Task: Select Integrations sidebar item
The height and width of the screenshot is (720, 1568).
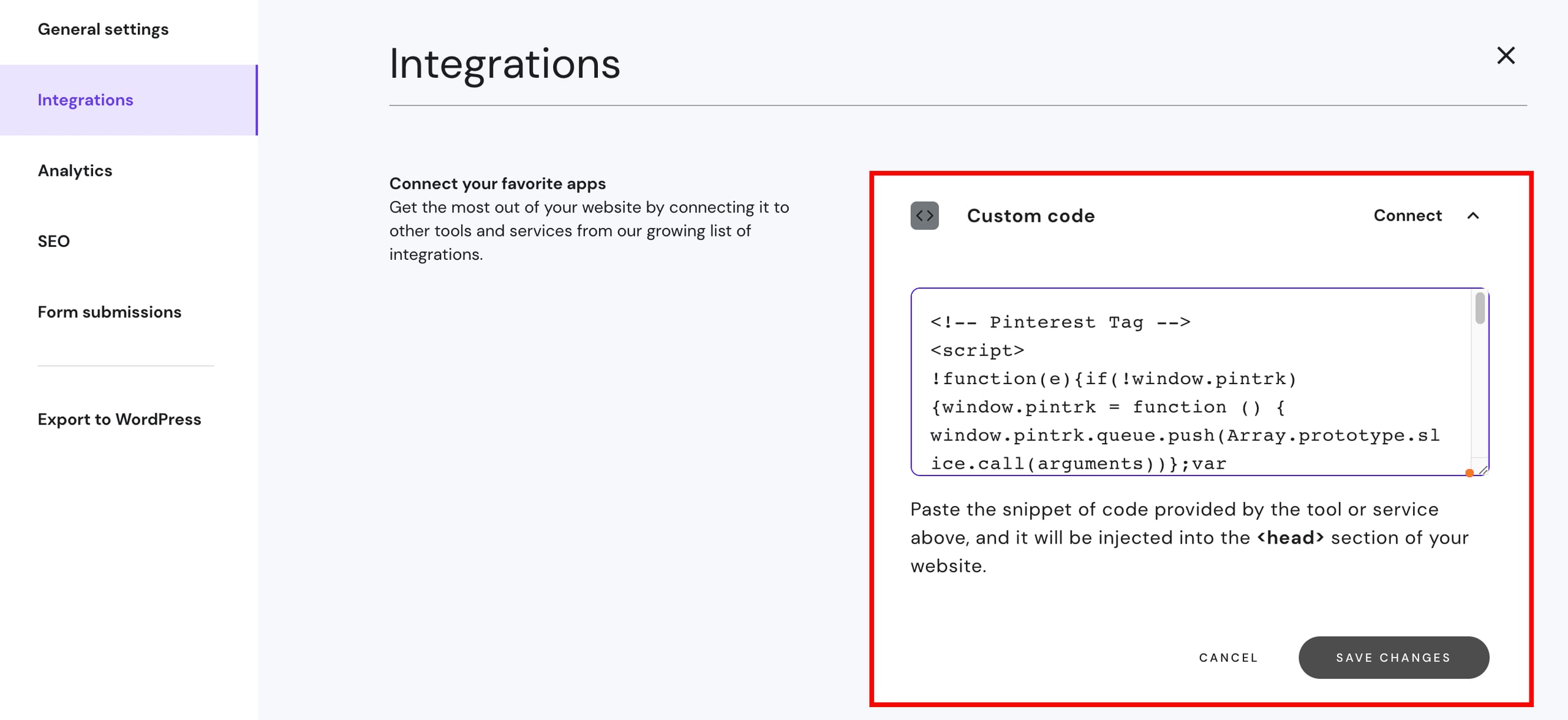Action: pyautogui.click(x=85, y=100)
